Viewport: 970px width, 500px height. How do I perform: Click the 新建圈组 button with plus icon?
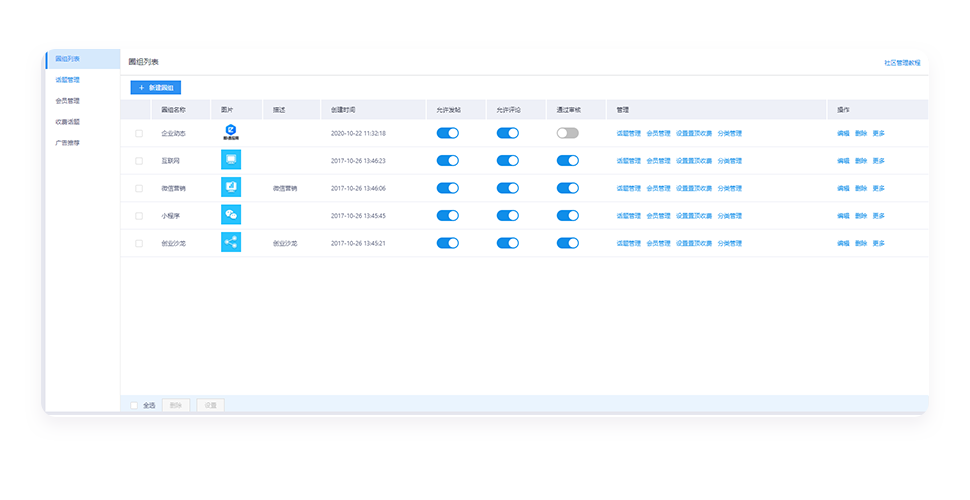[x=156, y=88]
